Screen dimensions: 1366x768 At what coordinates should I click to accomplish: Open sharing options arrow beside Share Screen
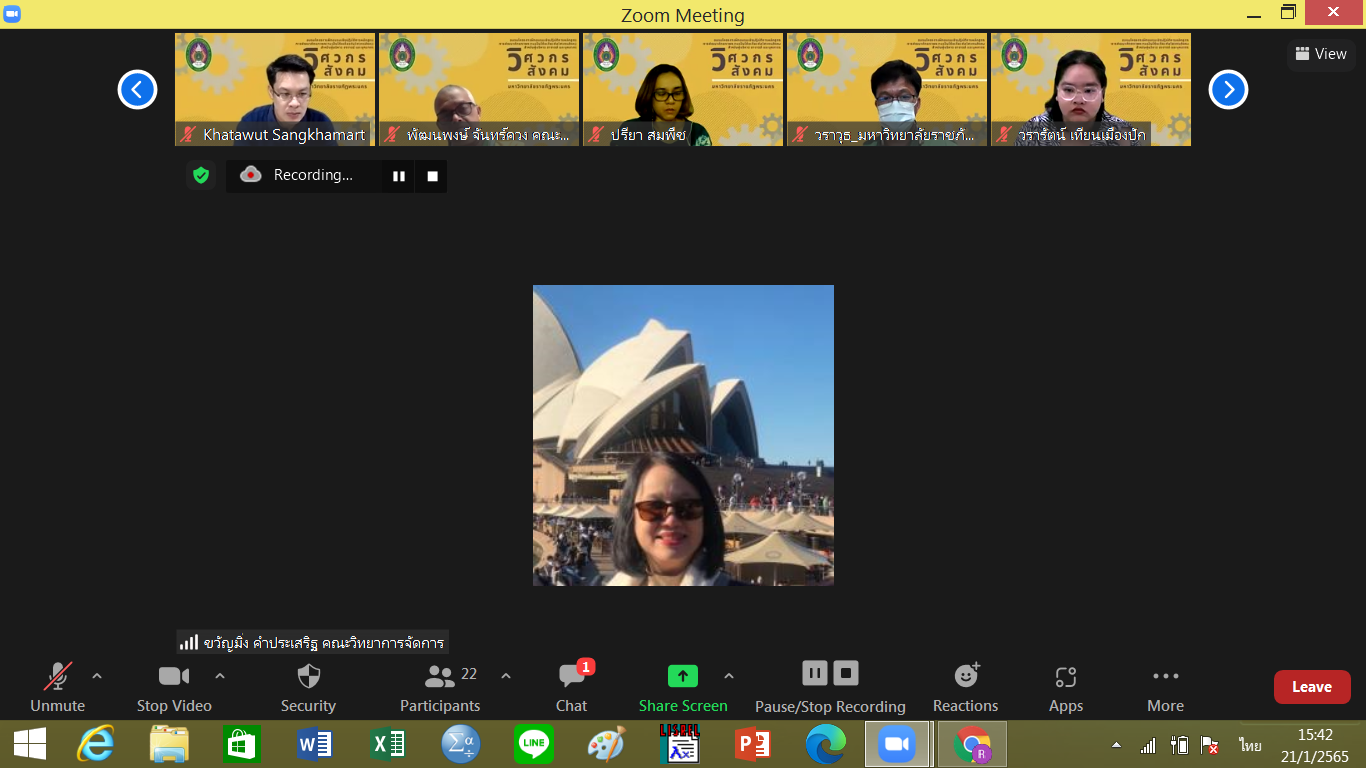click(x=729, y=676)
